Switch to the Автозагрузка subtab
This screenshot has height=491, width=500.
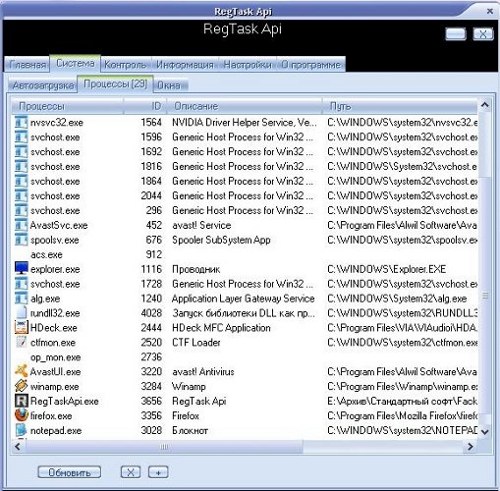43,85
